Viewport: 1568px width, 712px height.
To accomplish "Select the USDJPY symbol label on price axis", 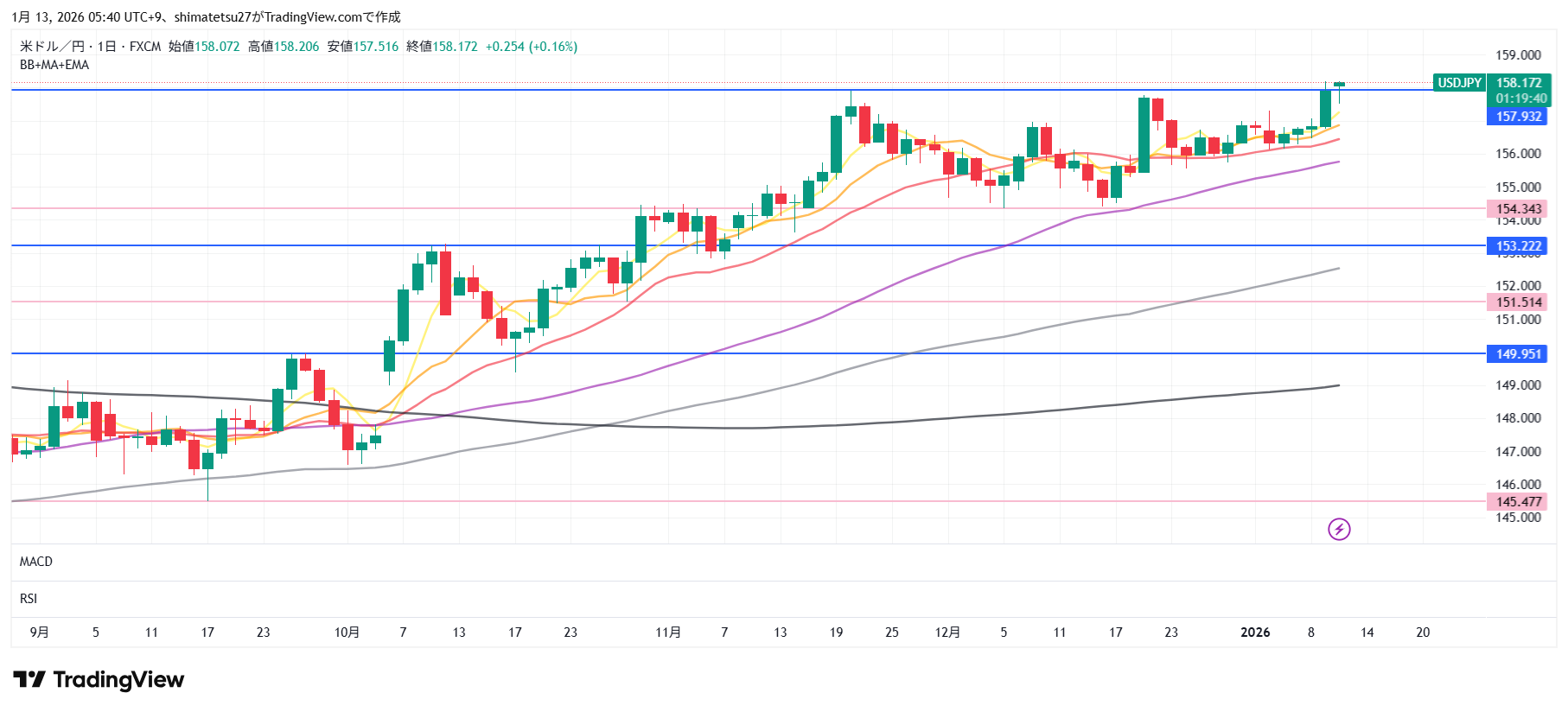I will 1459,83.
